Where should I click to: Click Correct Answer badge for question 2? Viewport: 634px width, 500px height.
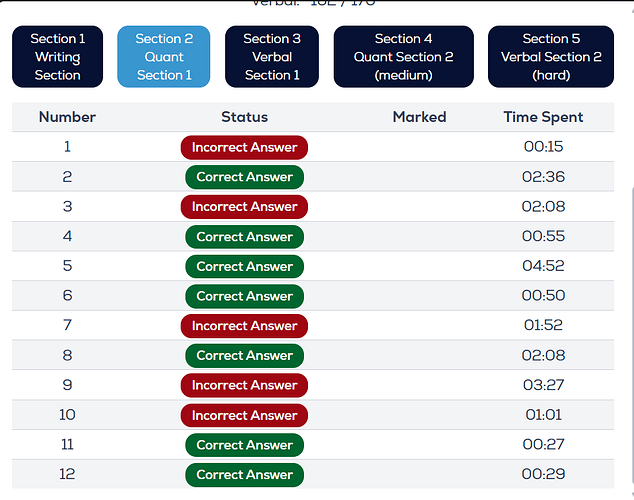click(x=244, y=177)
